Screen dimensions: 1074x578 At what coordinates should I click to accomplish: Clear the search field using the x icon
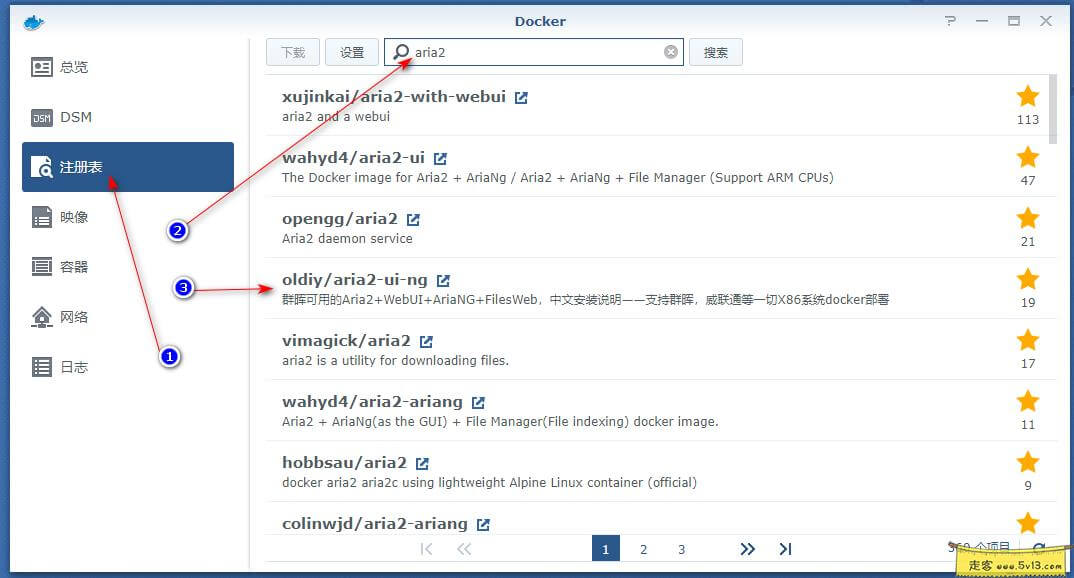pos(670,52)
